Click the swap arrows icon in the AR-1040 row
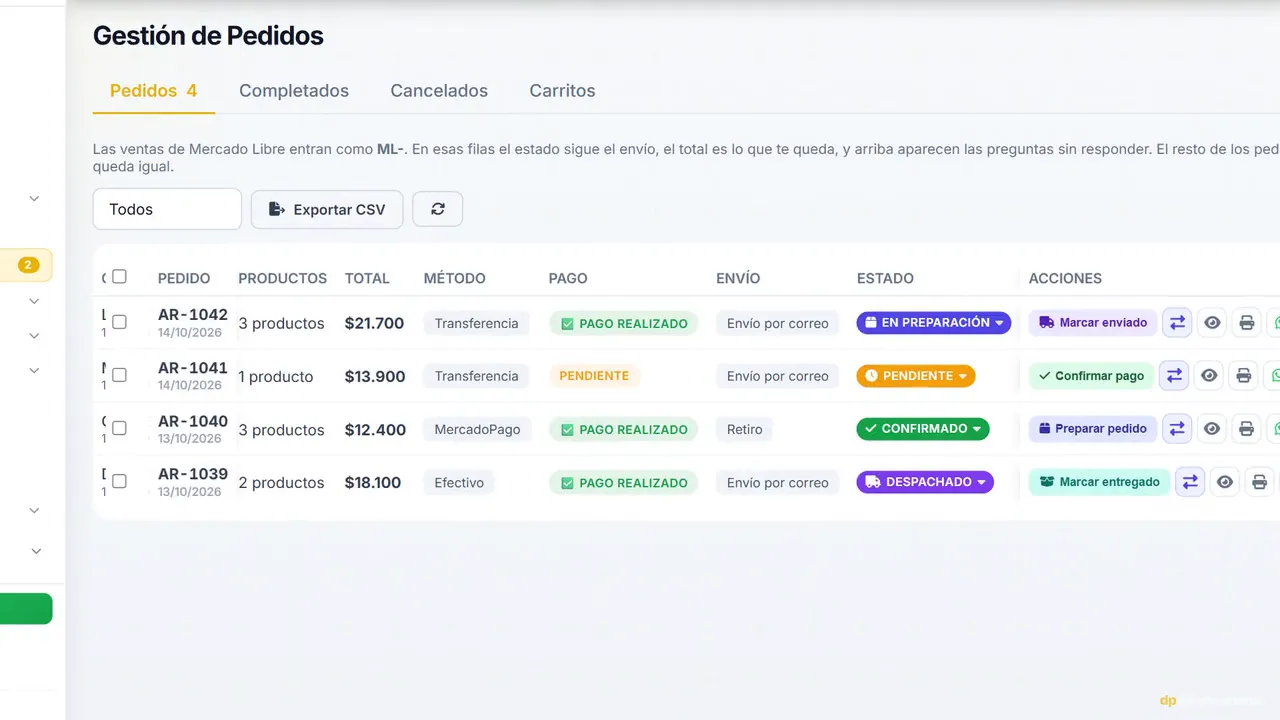This screenshot has height=720, width=1280. point(1177,429)
